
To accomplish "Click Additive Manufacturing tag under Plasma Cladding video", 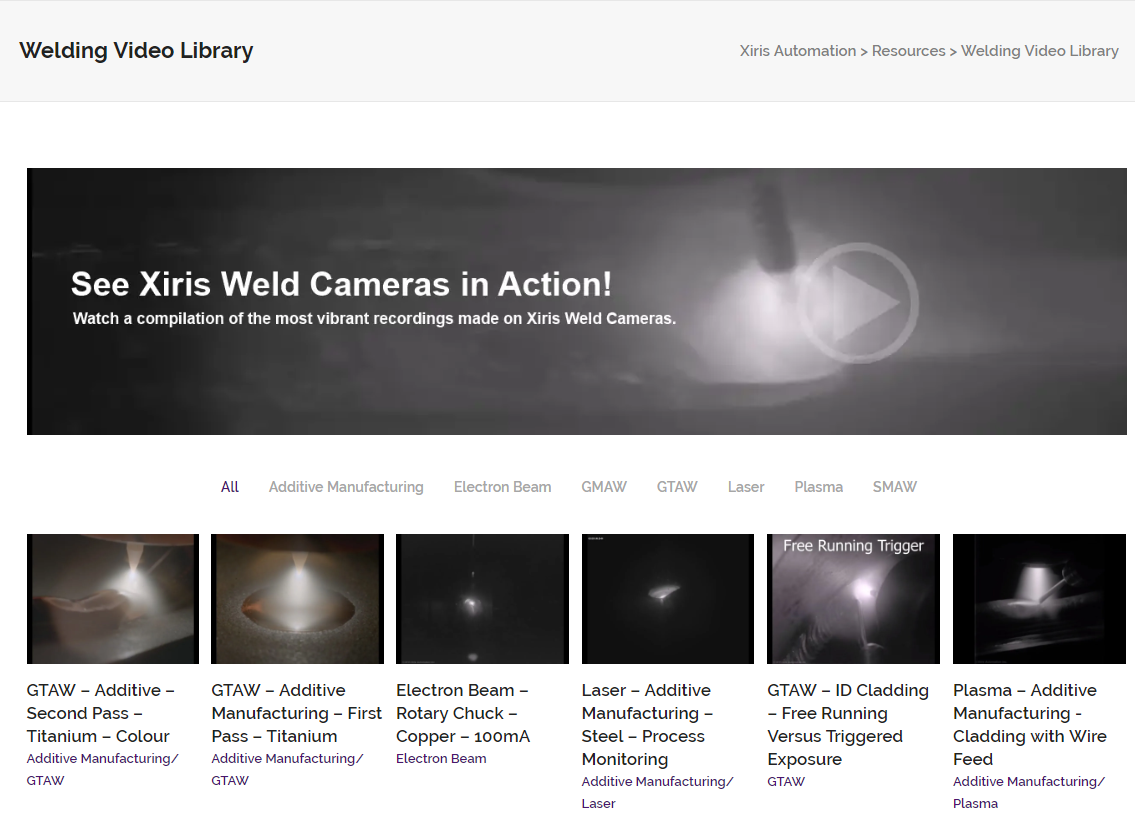I will (x=1029, y=781).
